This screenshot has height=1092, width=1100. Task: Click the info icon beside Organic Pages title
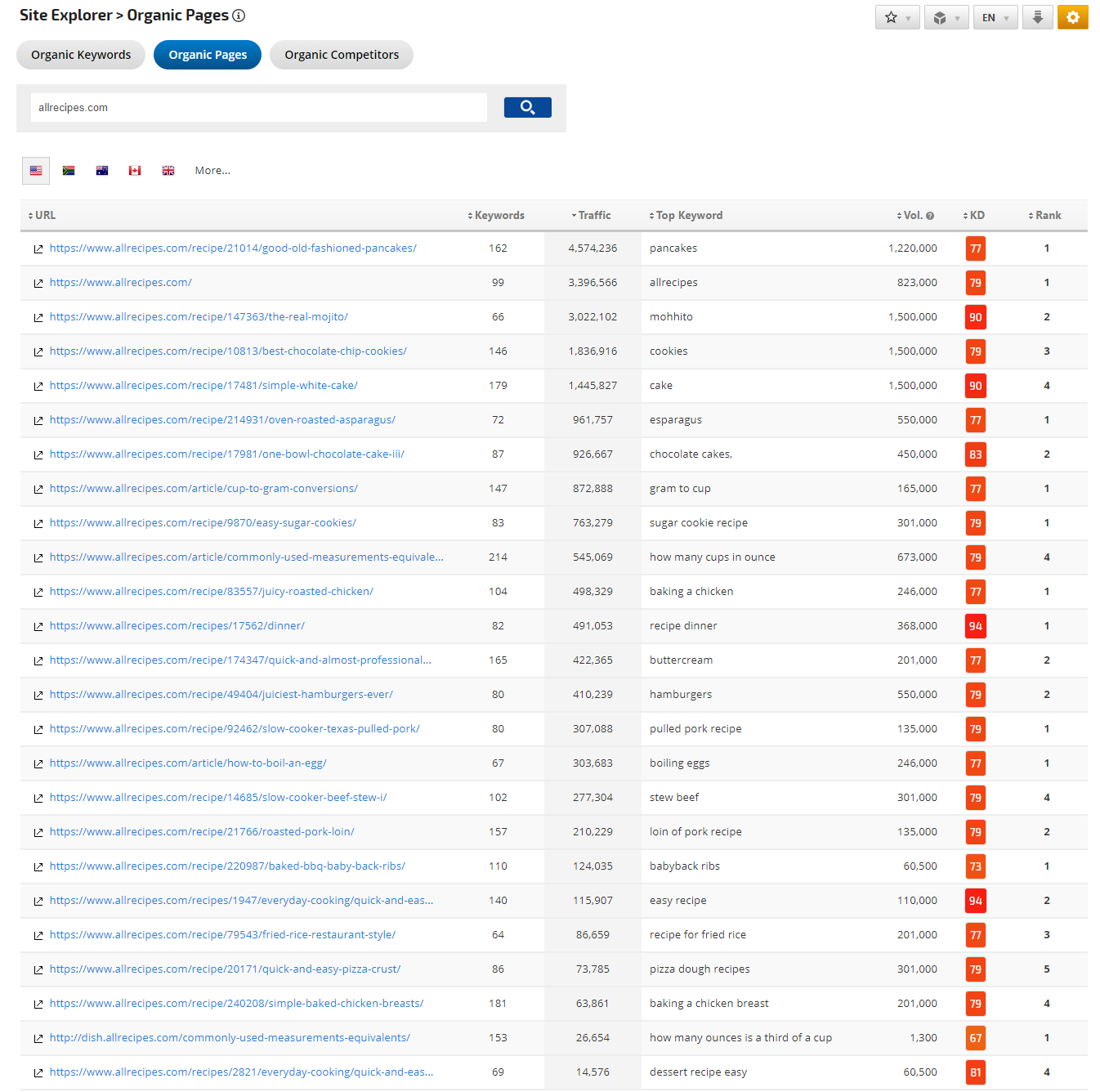tap(239, 16)
